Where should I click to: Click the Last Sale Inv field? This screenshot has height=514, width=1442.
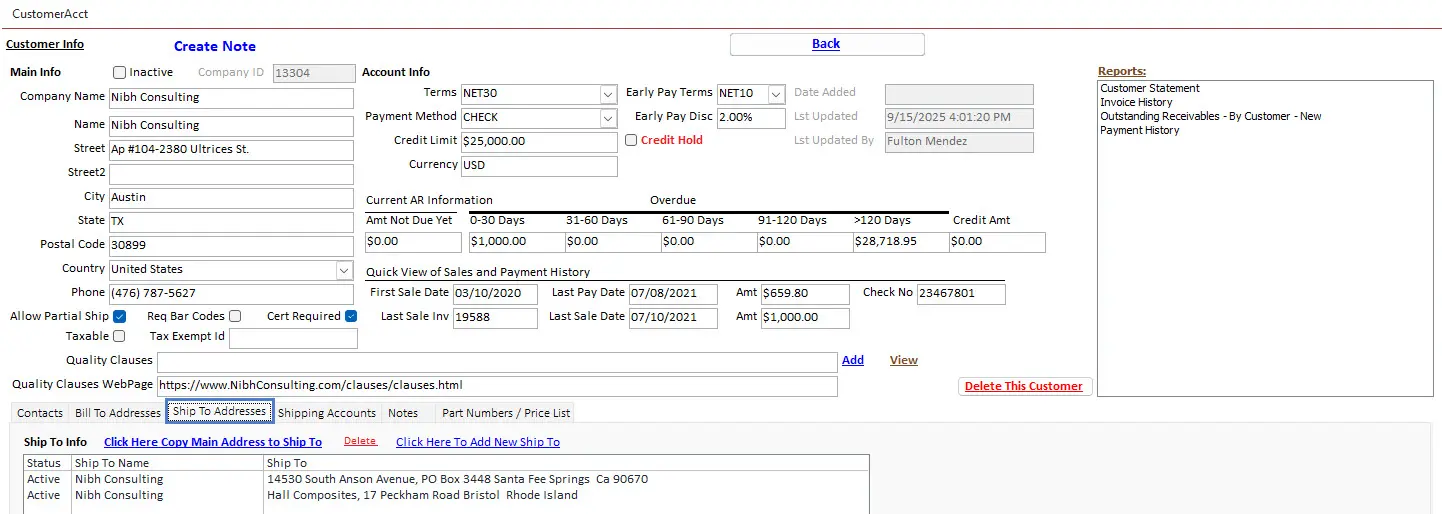pos(495,318)
